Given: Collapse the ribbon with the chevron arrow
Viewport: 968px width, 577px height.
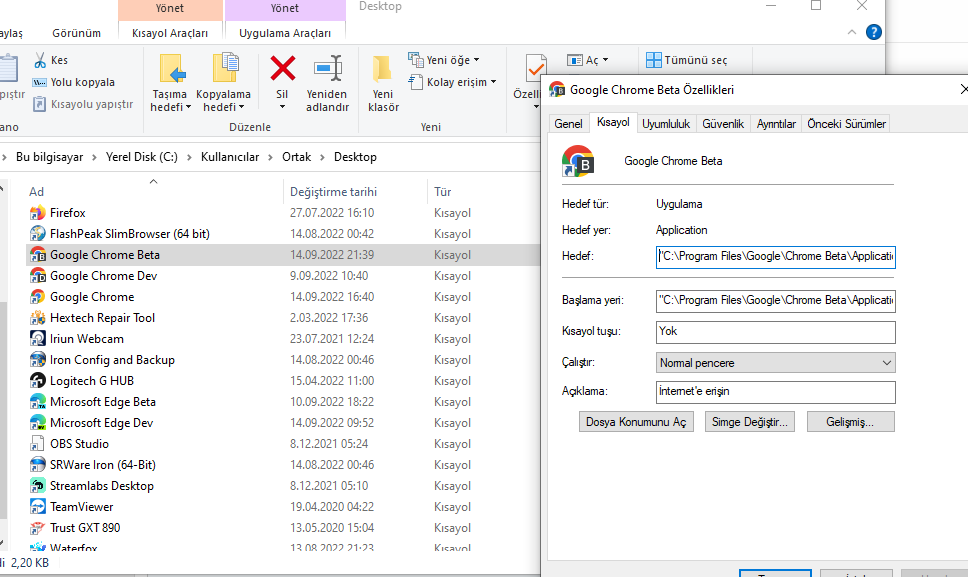Looking at the screenshot, I should [x=852, y=32].
